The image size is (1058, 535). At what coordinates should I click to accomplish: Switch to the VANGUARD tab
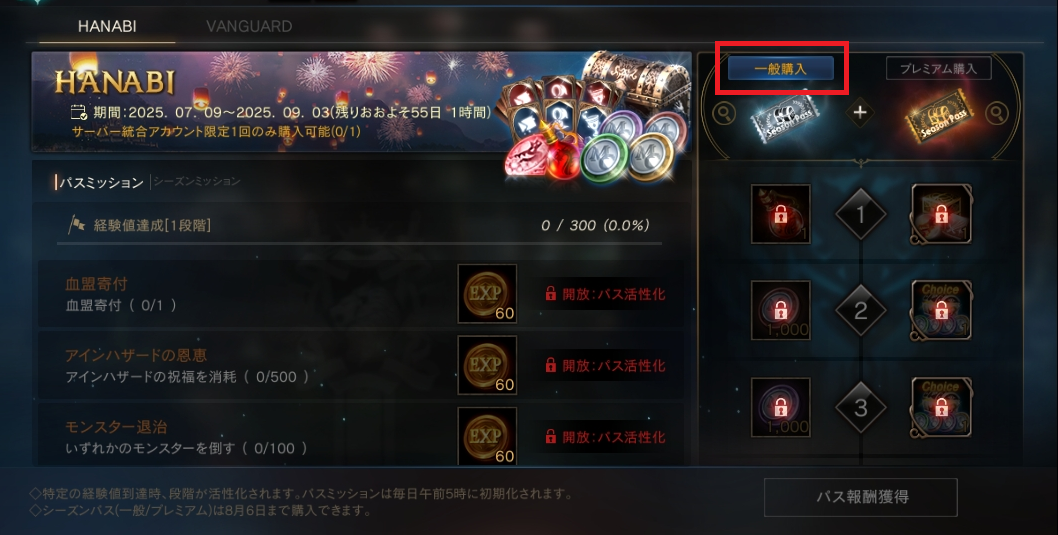pos(249,26)
